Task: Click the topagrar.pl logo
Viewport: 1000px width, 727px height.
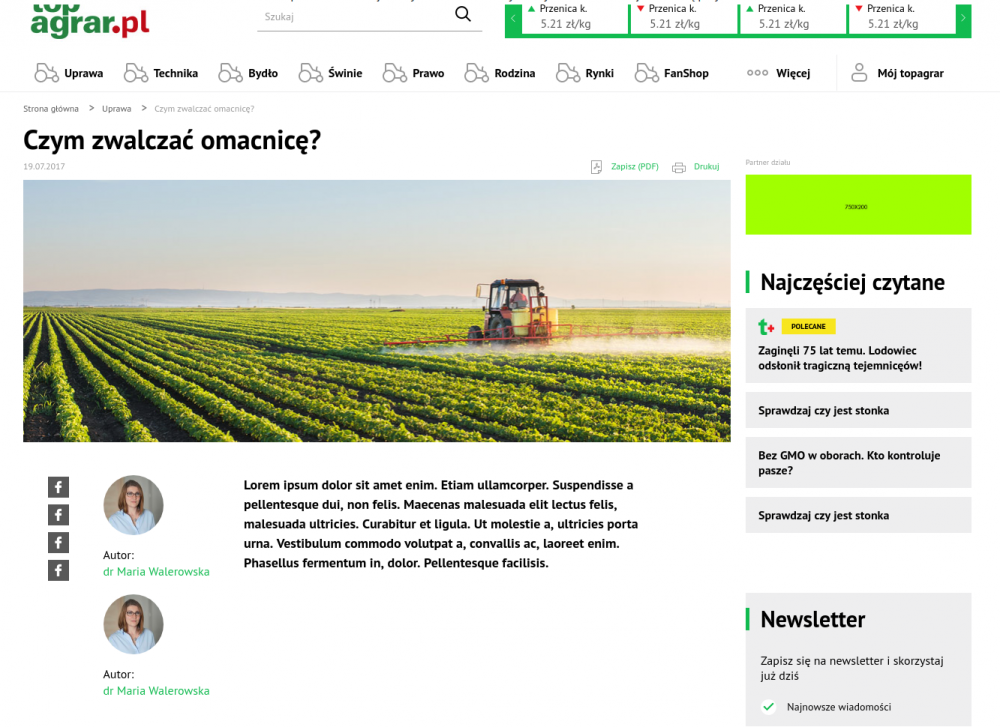Action: tap(90, 18)
